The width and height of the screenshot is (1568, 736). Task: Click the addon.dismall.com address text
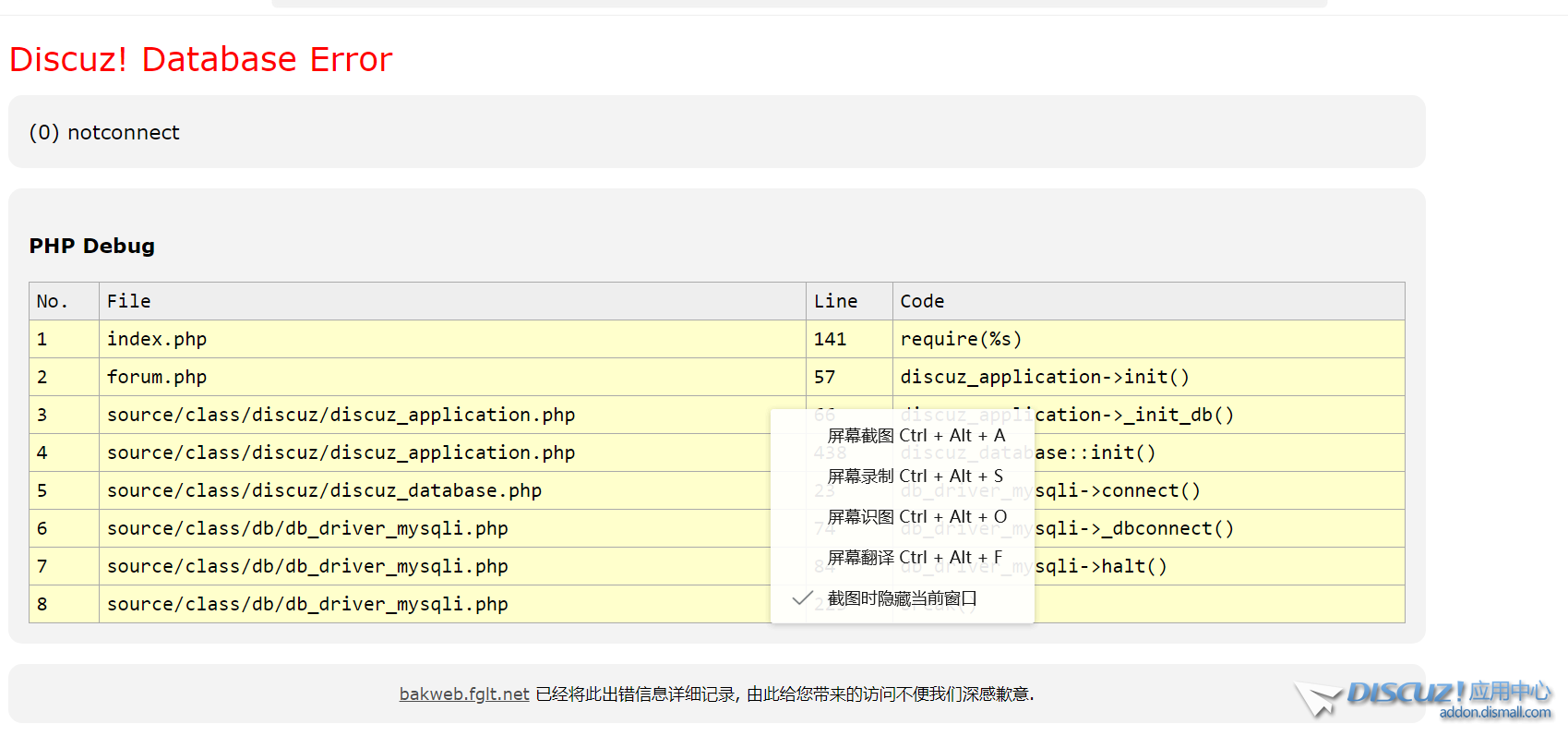pos(1494,713)
